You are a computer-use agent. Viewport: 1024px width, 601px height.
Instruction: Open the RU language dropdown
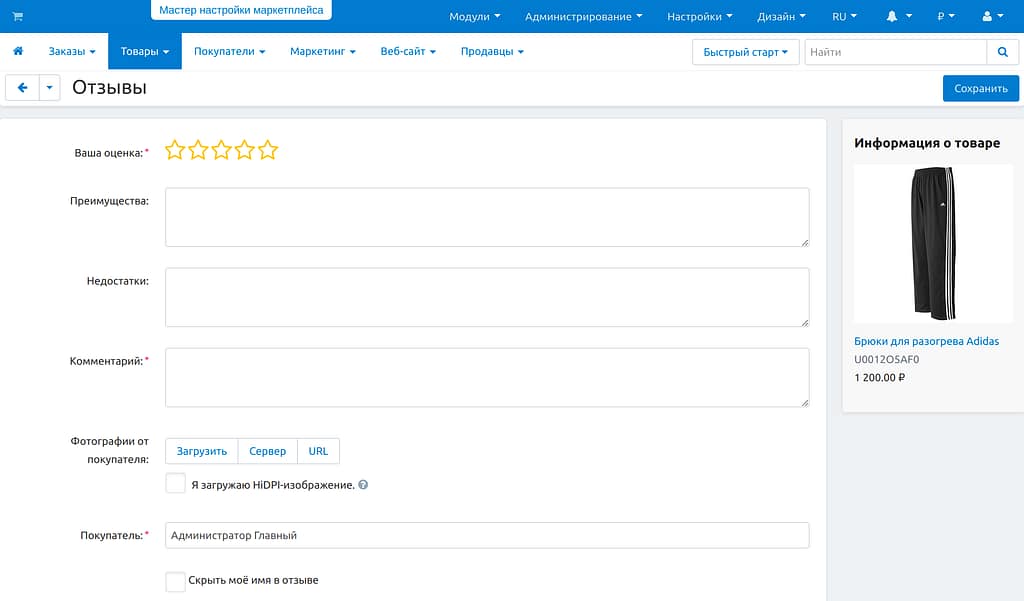click(845, 17)
